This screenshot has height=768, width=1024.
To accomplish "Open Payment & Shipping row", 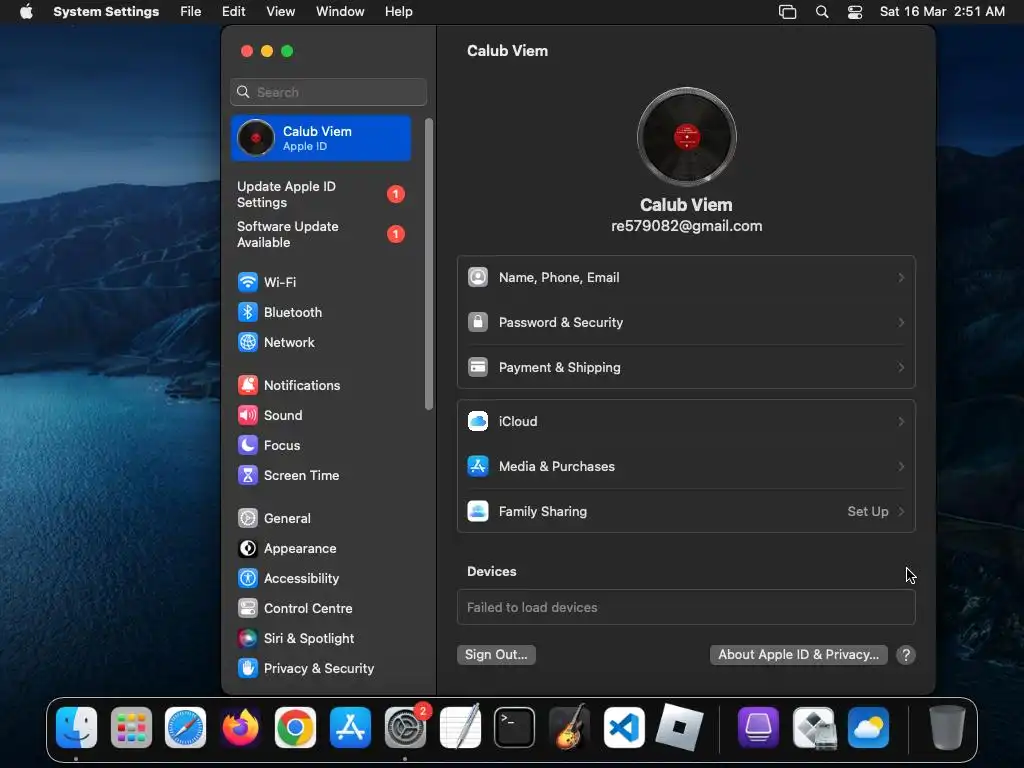I will point(686,368).
